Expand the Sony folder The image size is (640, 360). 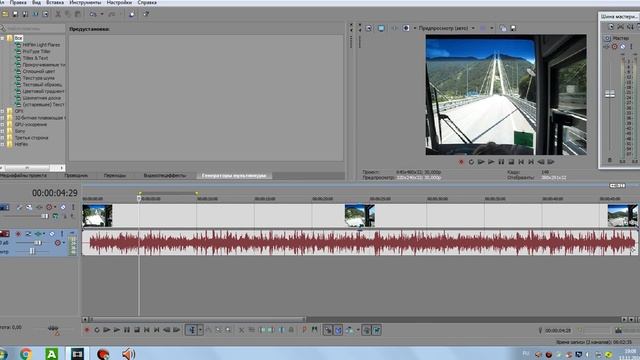[x=2, y=131]
